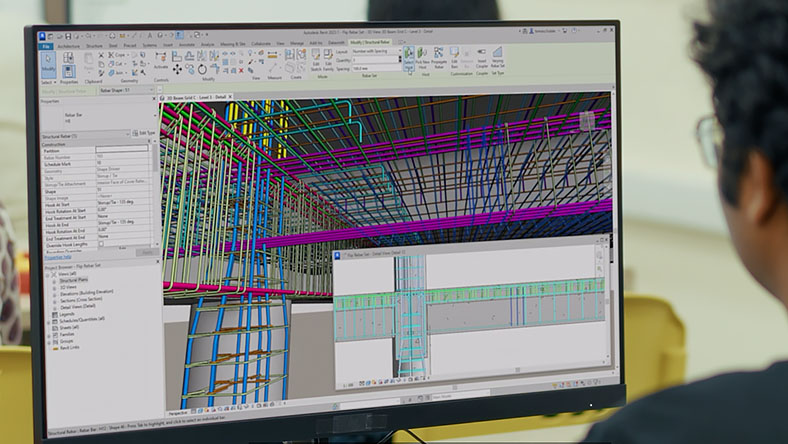This screenshot has width=788, height=444.
Task: Select Sheets (all) in Project Browser
Action: pyautogui.click(x=69, y=328)
